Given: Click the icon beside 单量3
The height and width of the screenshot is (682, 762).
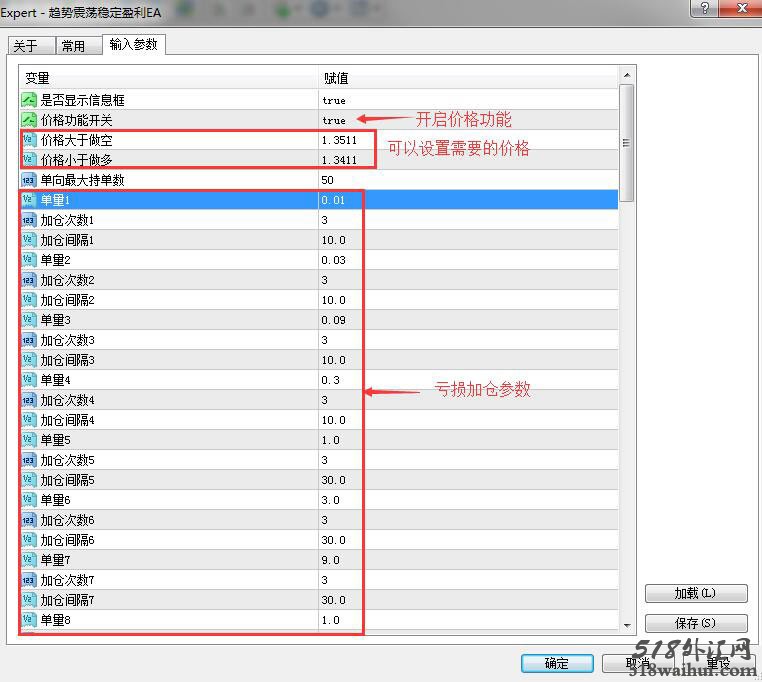Looking at the screenshot, I should (x=29, y=320).
